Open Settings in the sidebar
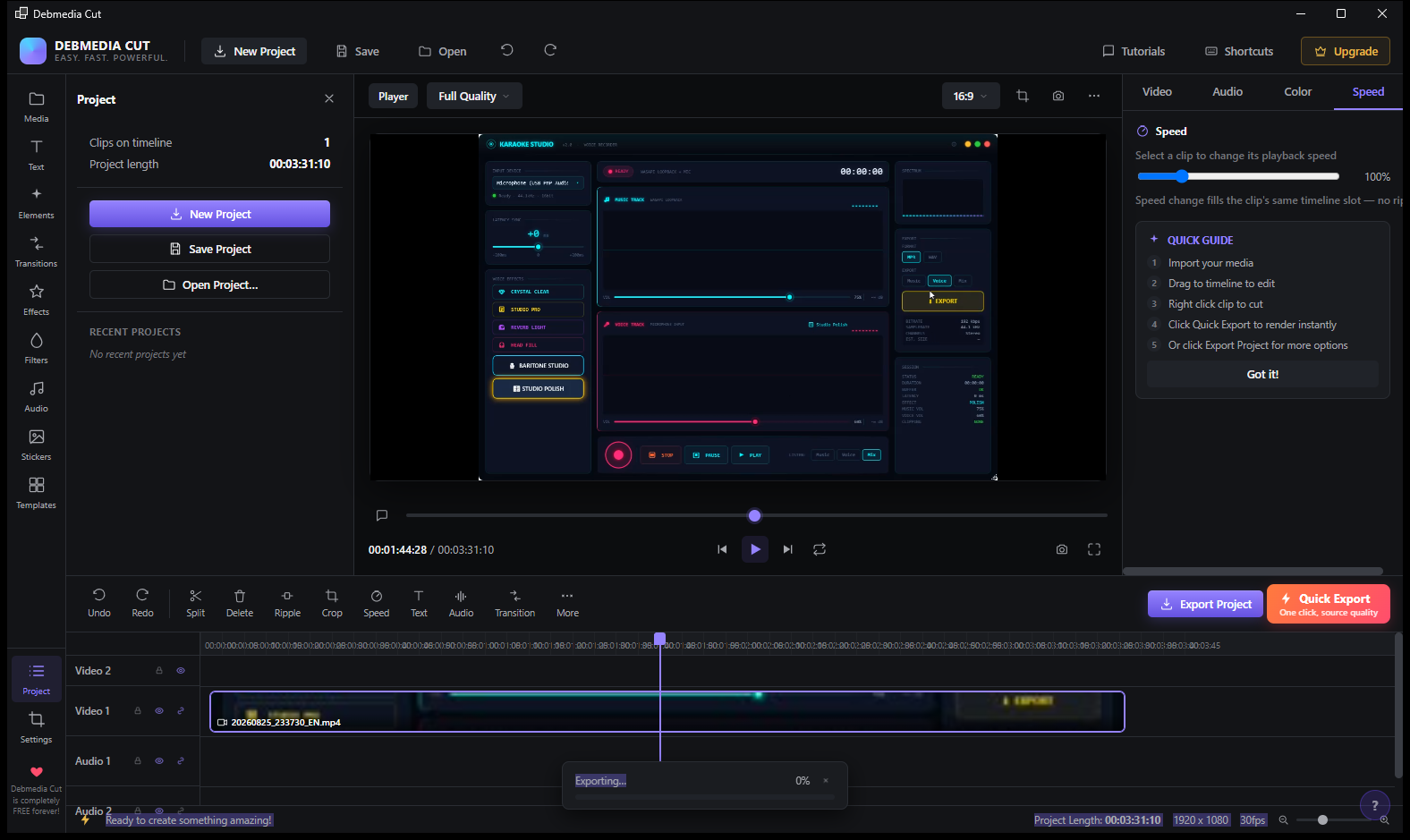This screenshot has width=1410, height=840. coord(36,727)
